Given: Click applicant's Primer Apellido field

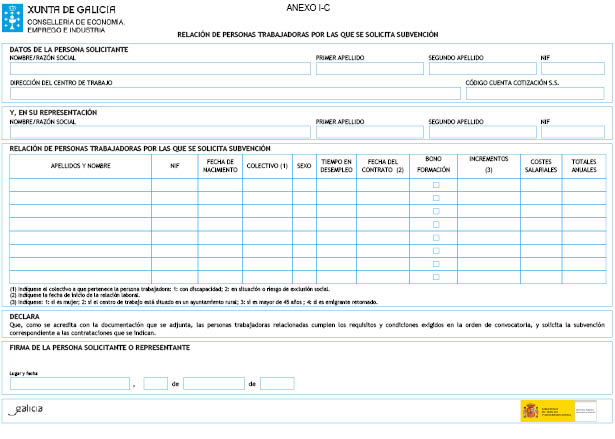Looking at the screenshot, I should coord(369,70).
